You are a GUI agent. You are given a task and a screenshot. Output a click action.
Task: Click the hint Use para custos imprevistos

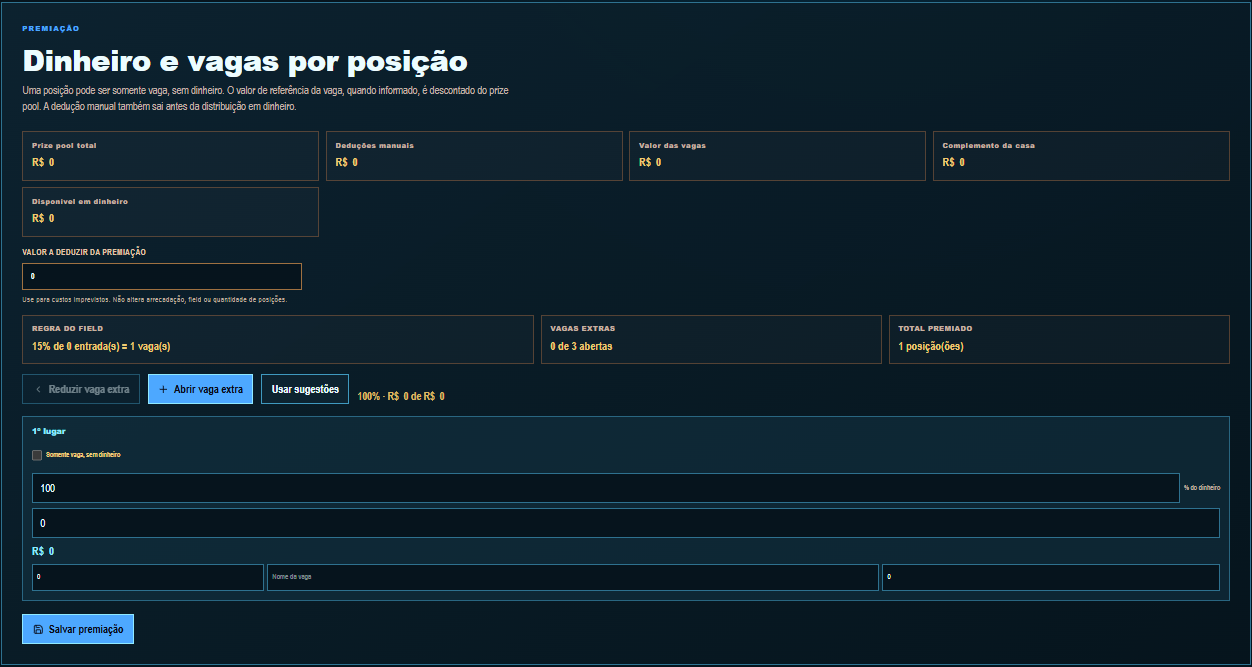155,299
